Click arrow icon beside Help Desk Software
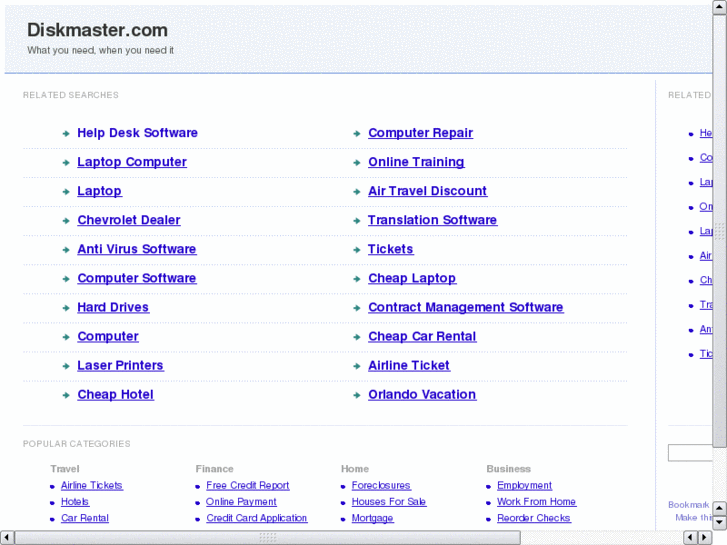Image resolution: width=727 pixels, height=545 pixels. [x=66, y=134]
